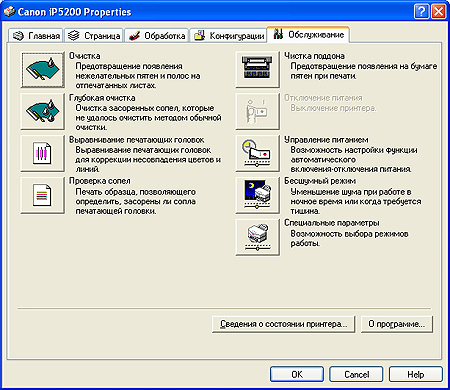The image size is (450, 390).
Task: Run the Проверка сопел nozzle check icon
Action: [x=43, y=195]
